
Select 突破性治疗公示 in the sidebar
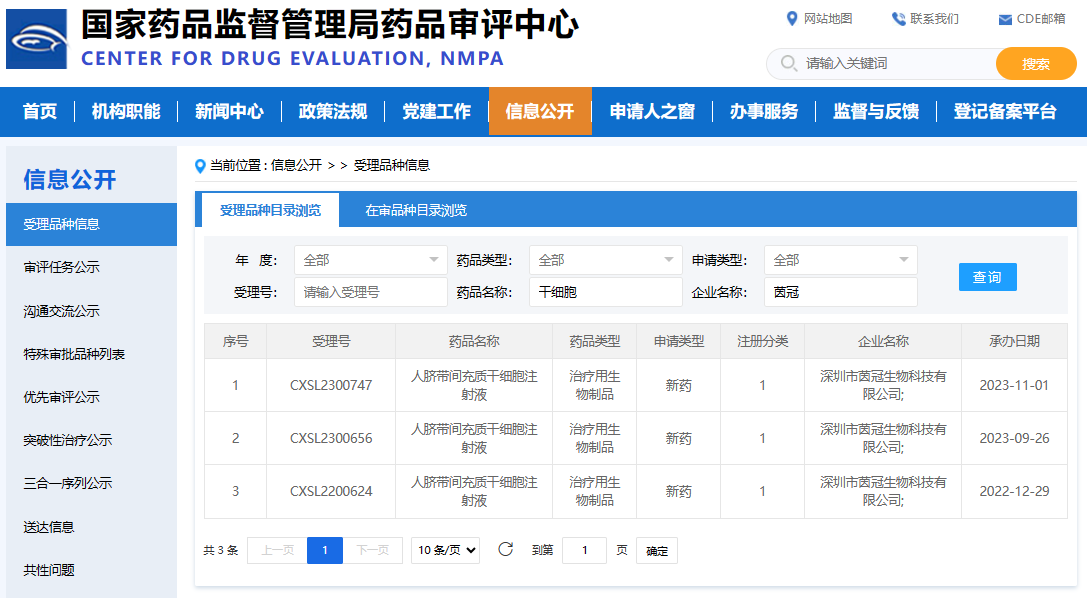(68, 440)
